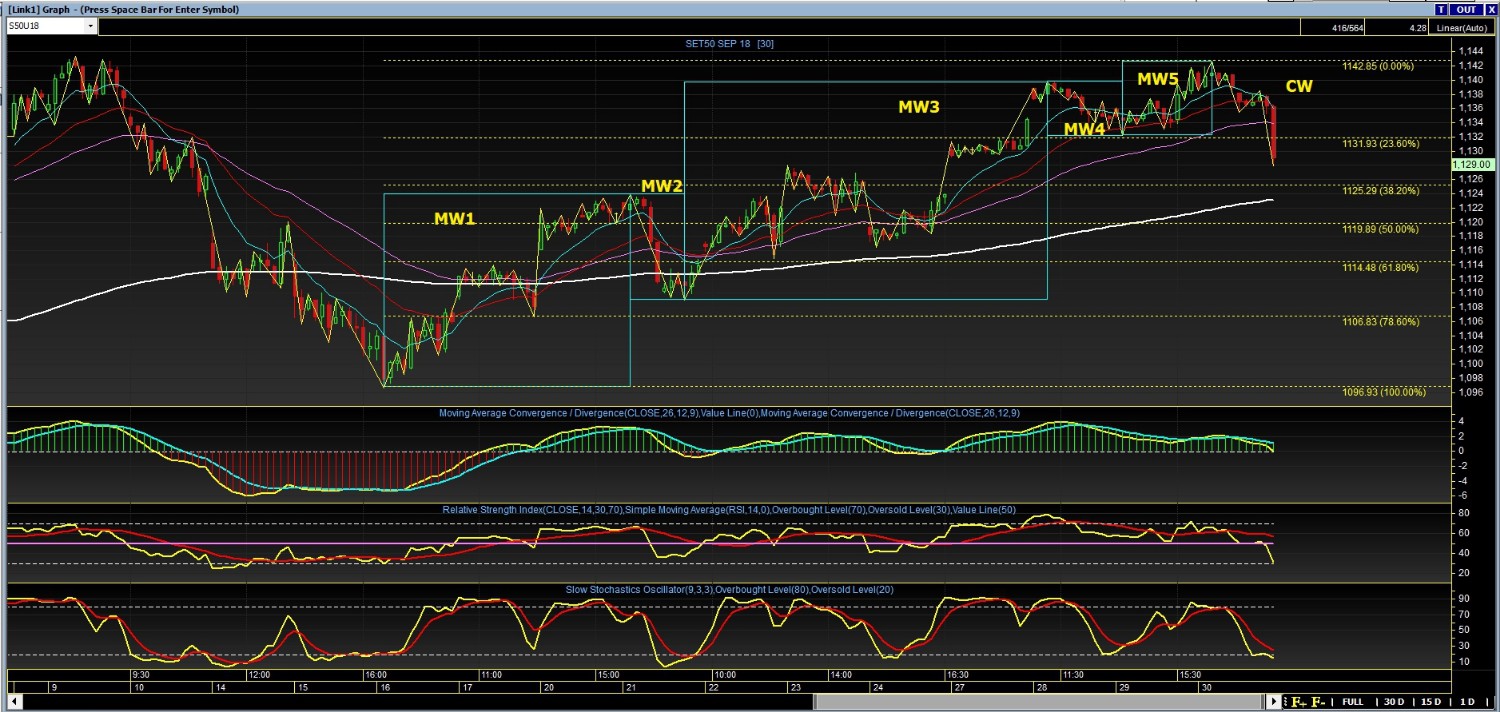Select the 30 D time range button
The image size is (1500, 712).
point(1393,702)
